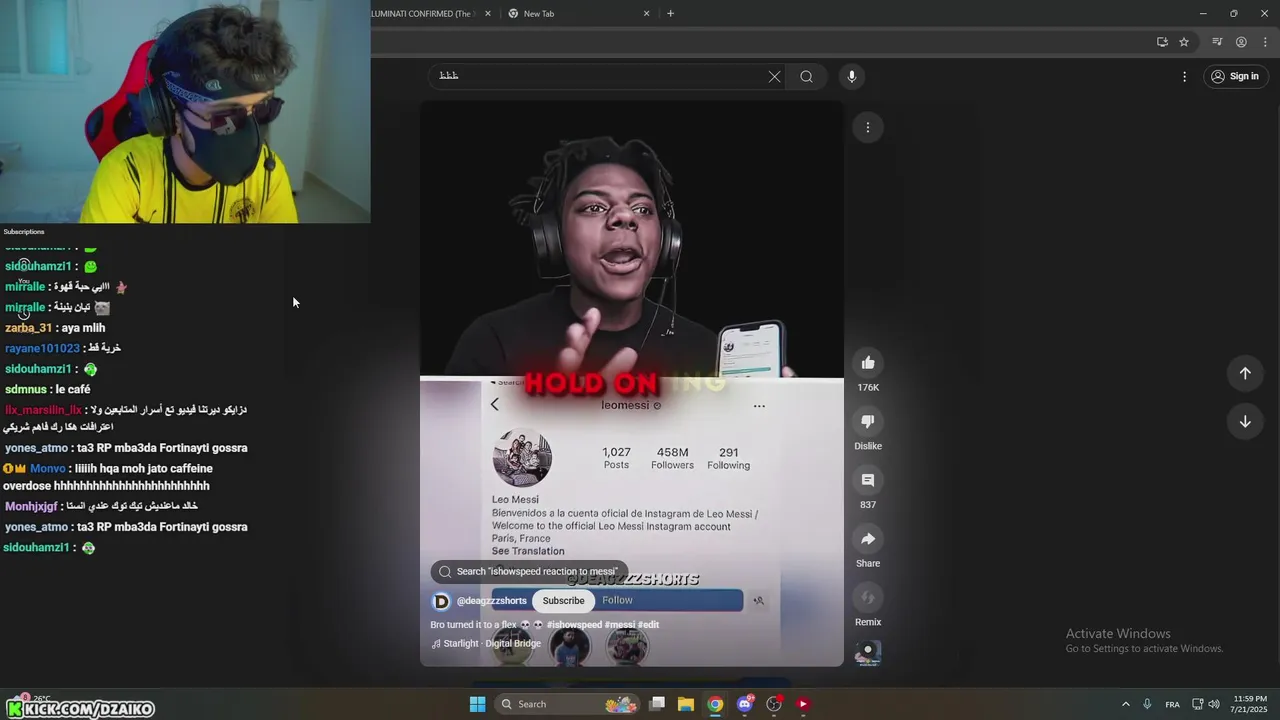This screenshot has height=720, width=1280.
Task: Click the microphone tray icon
Action: pos(1147,704)
